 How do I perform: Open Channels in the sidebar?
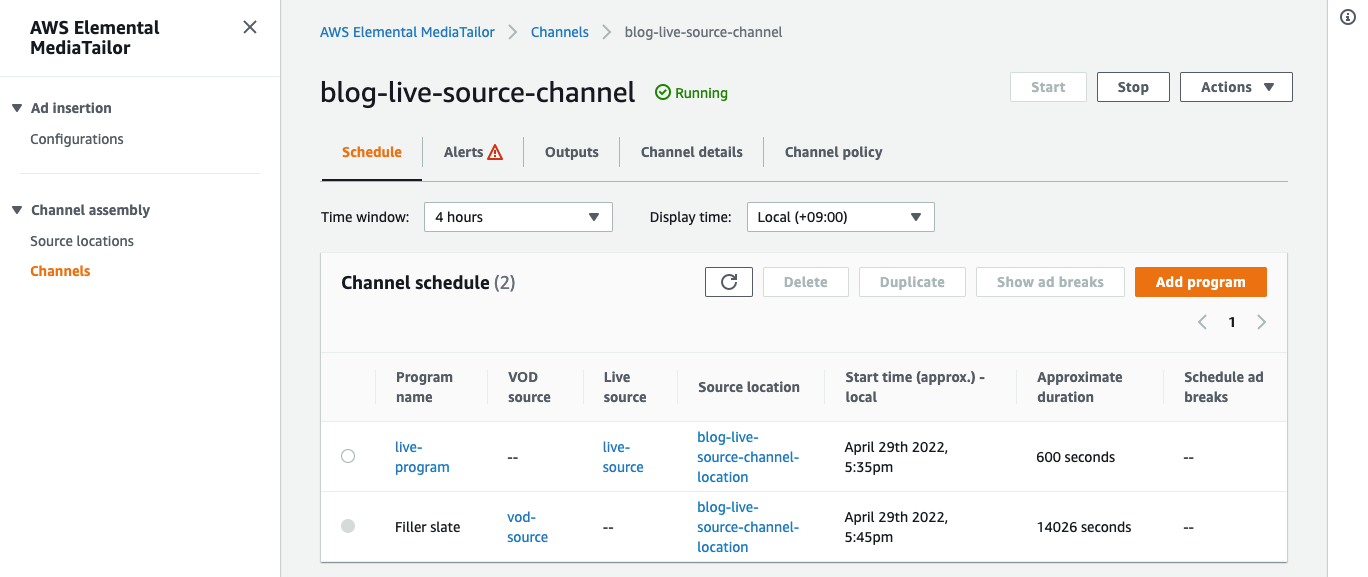(x=60, y=271)
